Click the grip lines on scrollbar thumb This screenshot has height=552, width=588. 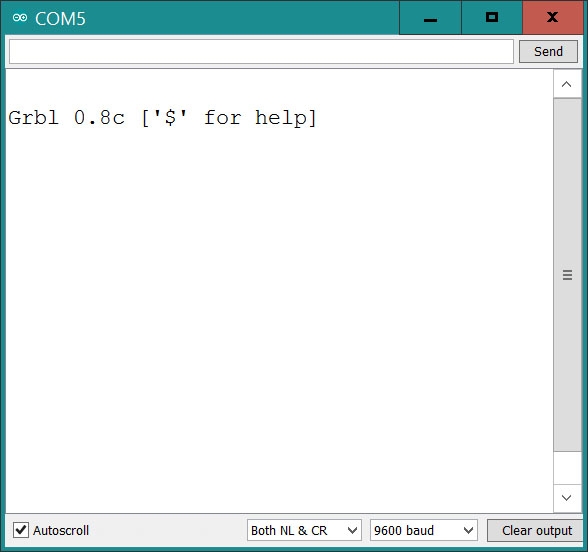coord(567,275)
